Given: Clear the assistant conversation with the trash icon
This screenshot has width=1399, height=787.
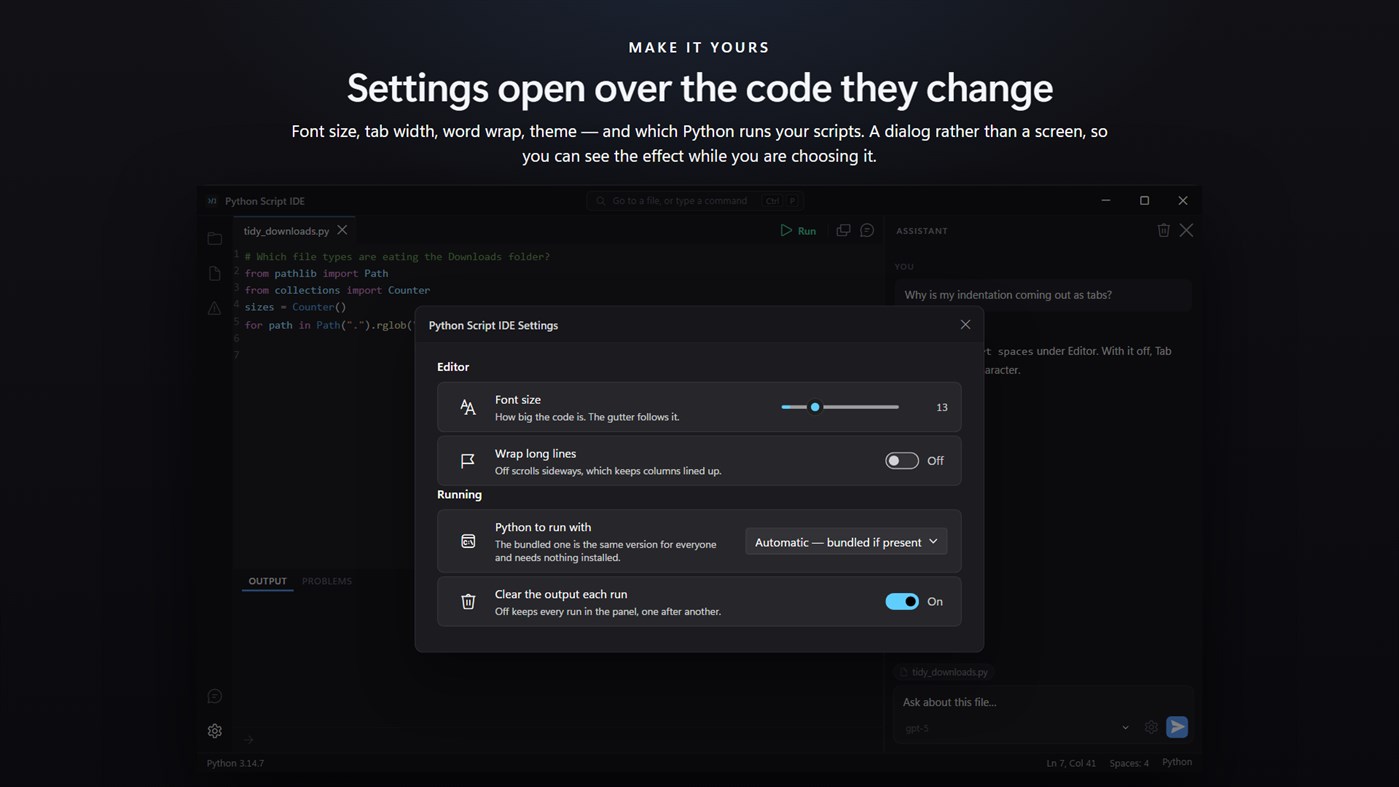Looking at the screenshot, I should pos(1163,230).
